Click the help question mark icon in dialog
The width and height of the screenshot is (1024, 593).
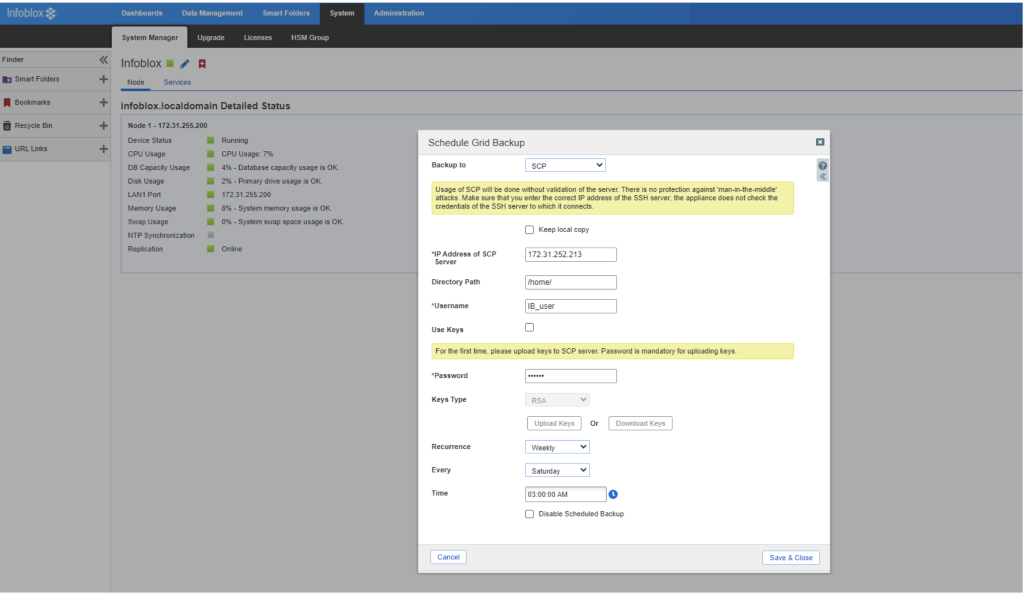coord(822,165)
